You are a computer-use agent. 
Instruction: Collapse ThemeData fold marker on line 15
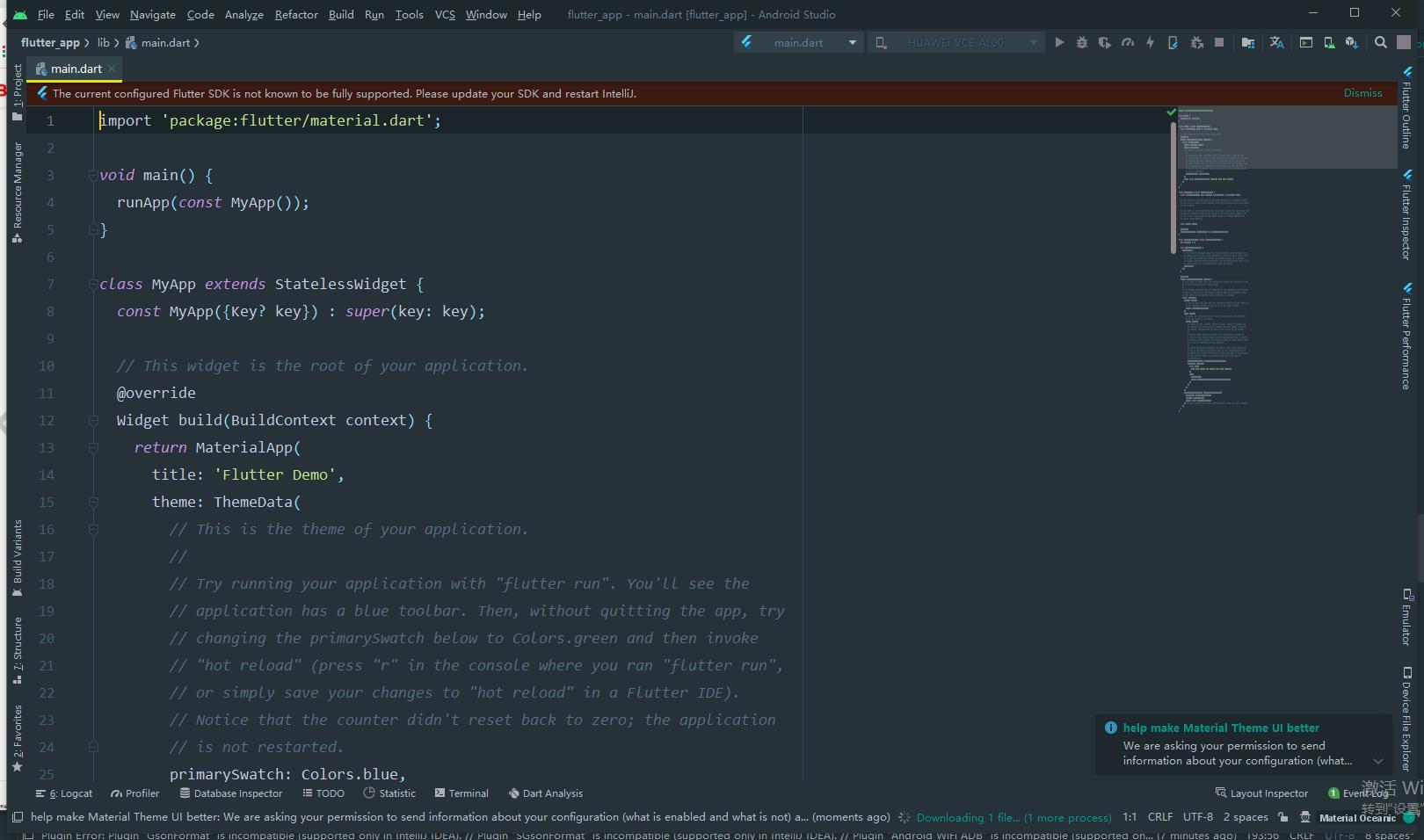93,502
